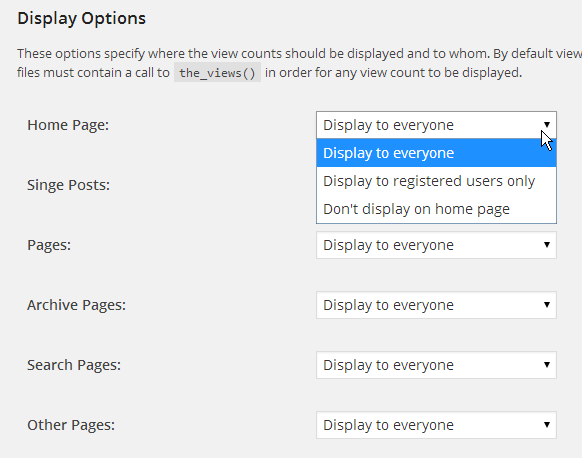The width and height of the screenshot is (582, 458).
Task: Open the Pages display dropdown
Action: coord(436,245)
